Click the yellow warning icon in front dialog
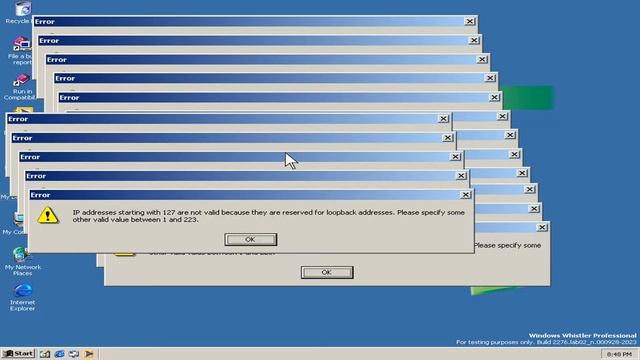Image resolution: width=640 pixels, height=360 pixels. pyautogui.click(x=48, y=216)
